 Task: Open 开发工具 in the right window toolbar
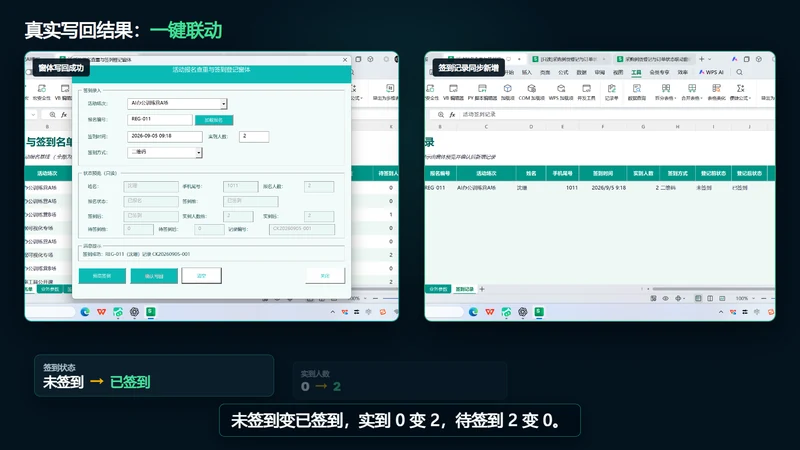pos(586,92)
